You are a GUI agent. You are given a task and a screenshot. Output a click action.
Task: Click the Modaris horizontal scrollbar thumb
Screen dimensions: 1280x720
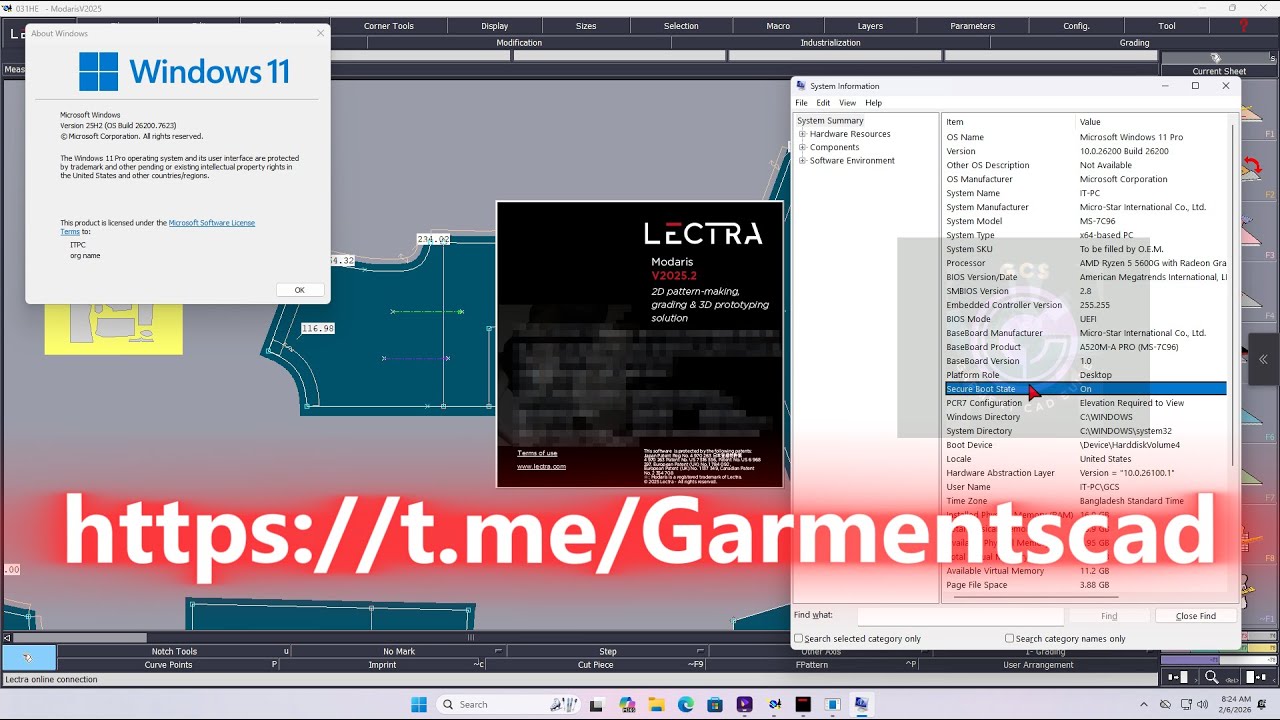81,637
